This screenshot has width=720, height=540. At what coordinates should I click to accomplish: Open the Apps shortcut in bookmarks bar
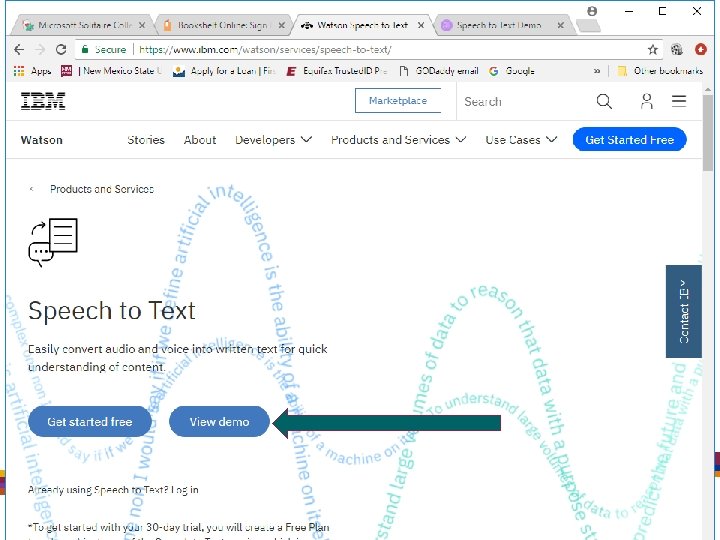click(x=32, y=71)
